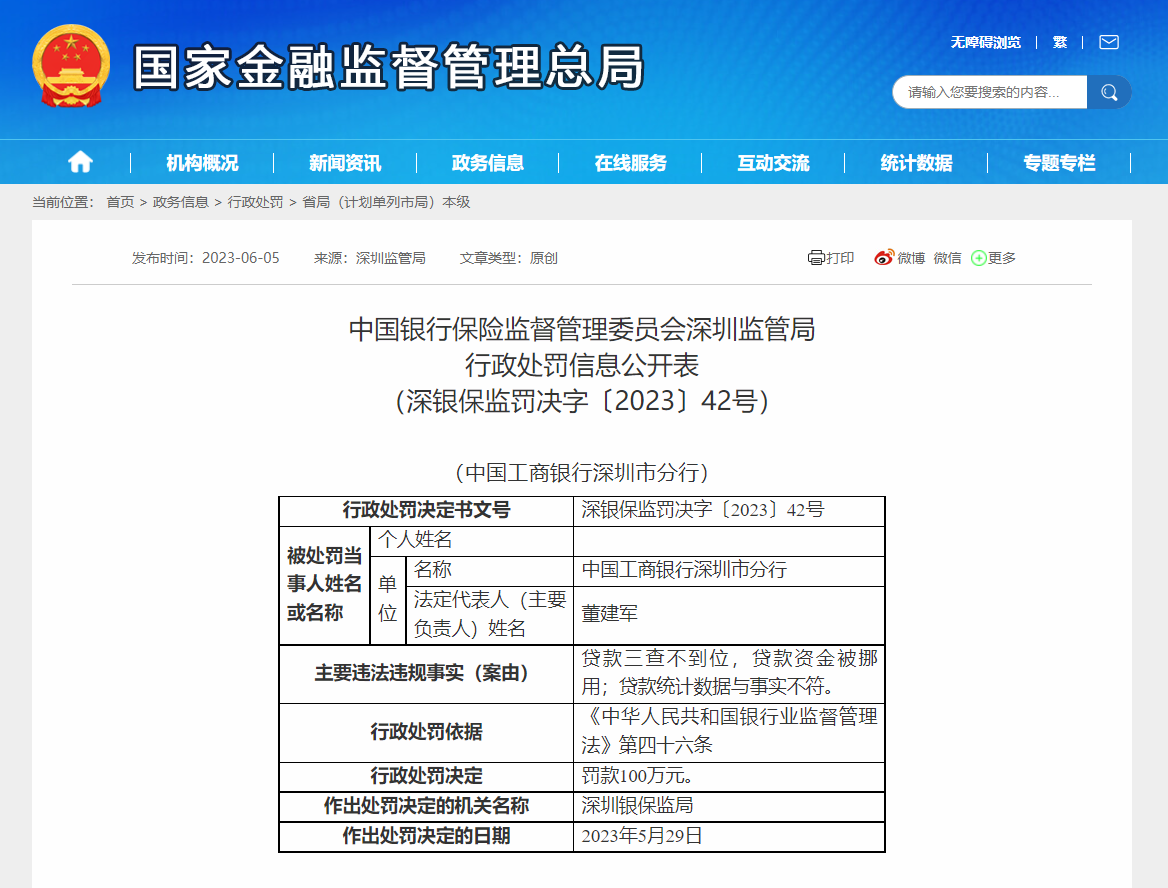Click the publish date 2023-06-05
Screen dimensions: 1168x888
pos(241,258)
